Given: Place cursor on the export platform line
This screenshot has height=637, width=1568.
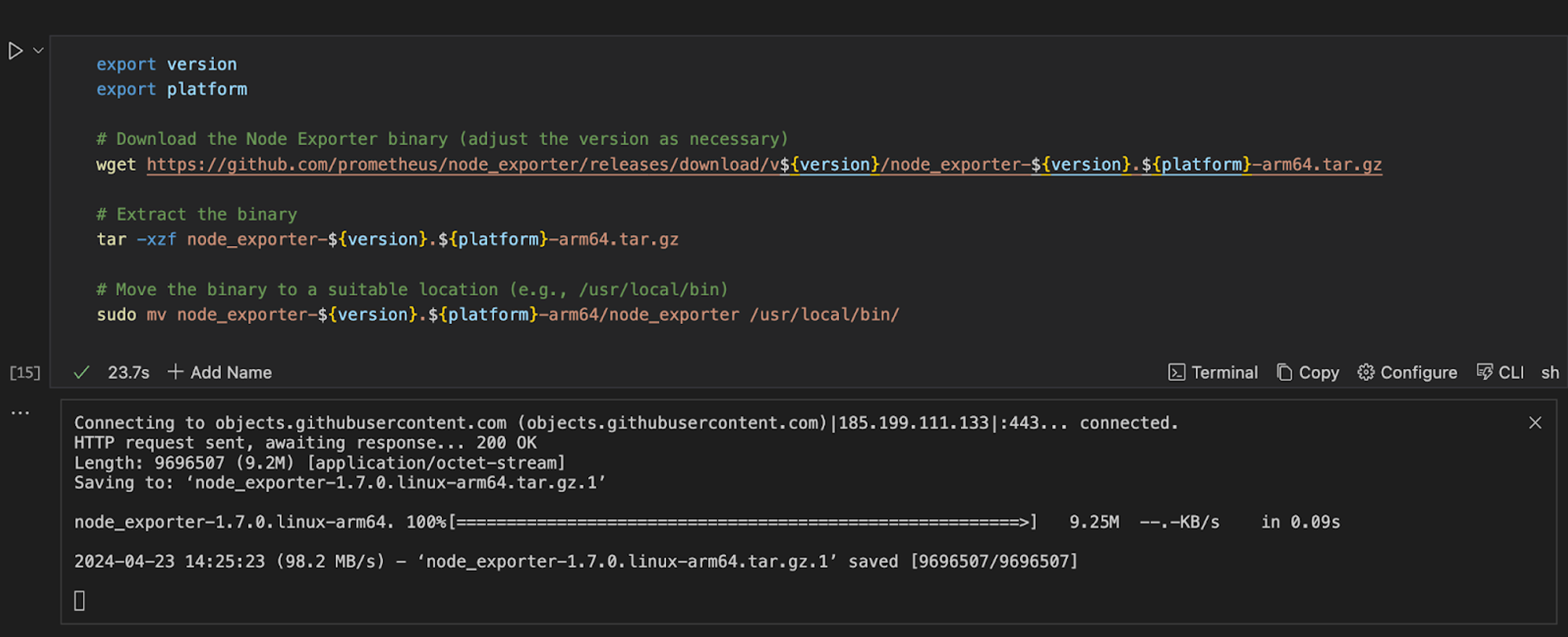Looking at the screenshot, I should click(x=171, y=89).
